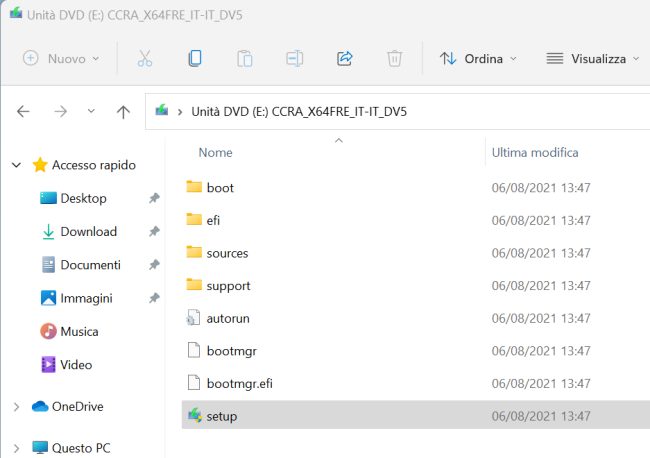
Task: Click the Rename icon in toolbar
Action: pyautogui.click(x=294, y=58)
